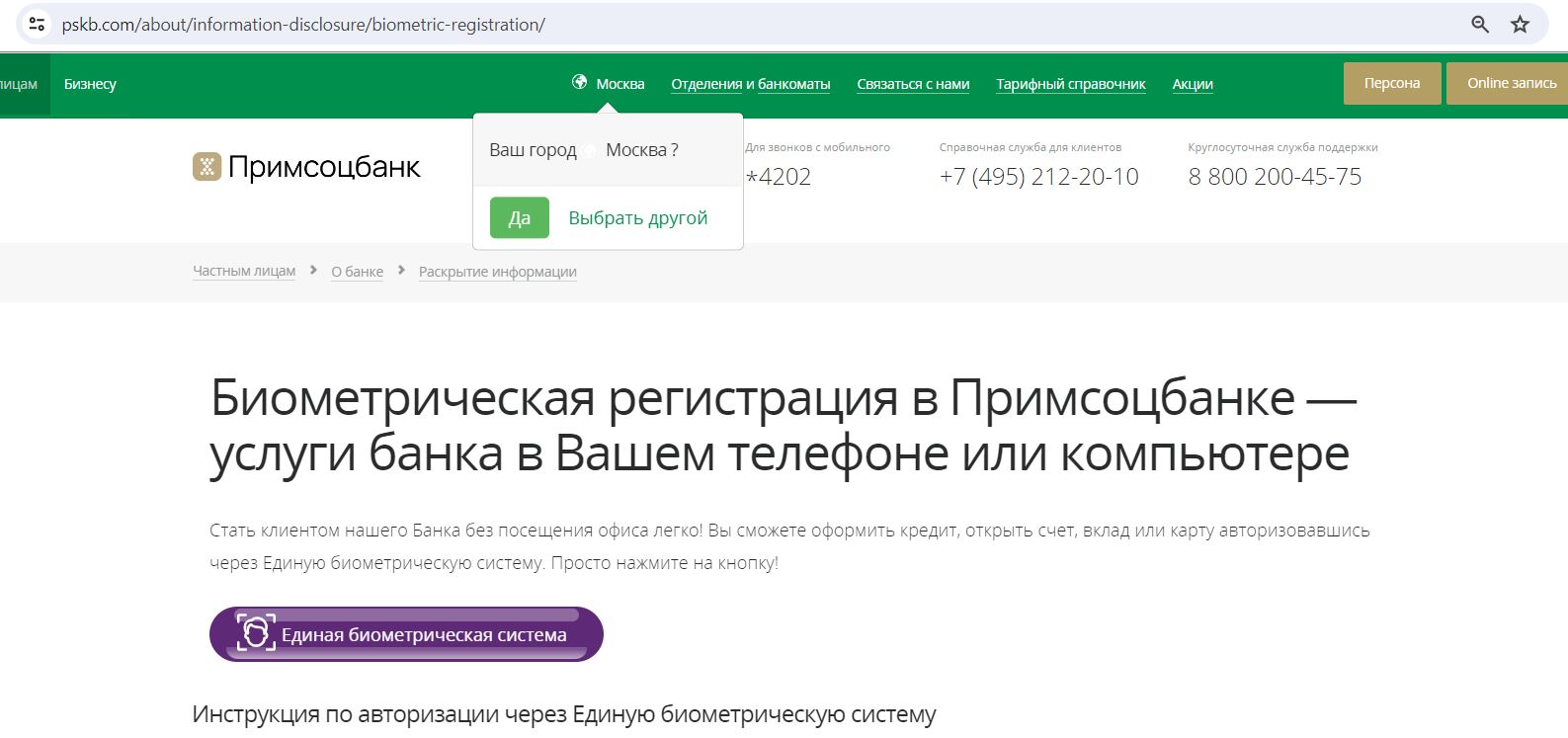
Task: Open the Акции link
Action: pyautogui.click(x=1193, y=84)
